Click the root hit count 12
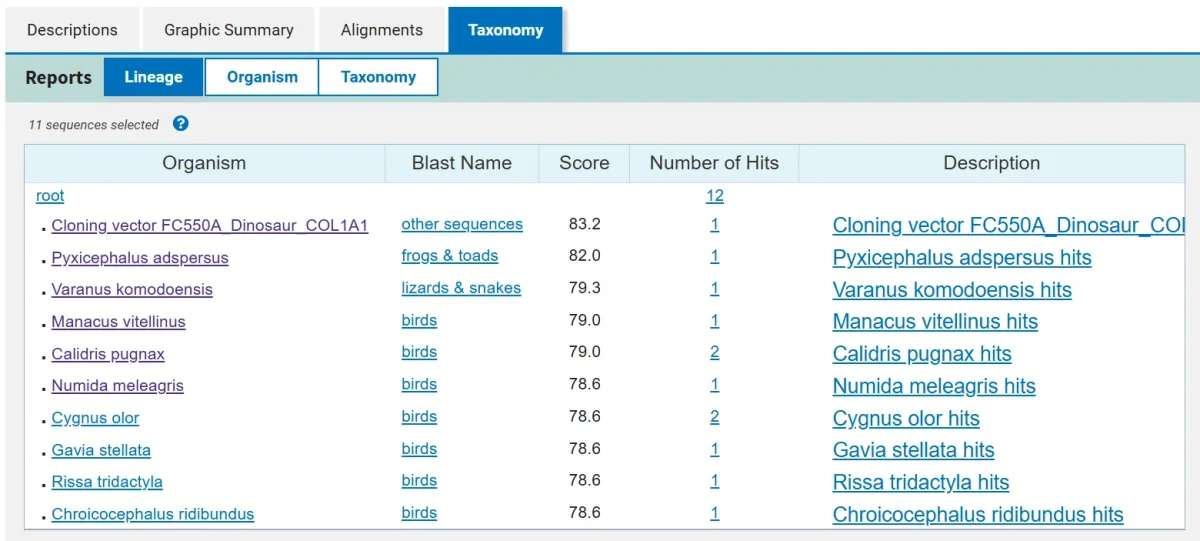Image resolution: width=1200 pixels, height=541 pixels. tap(714, 196)
